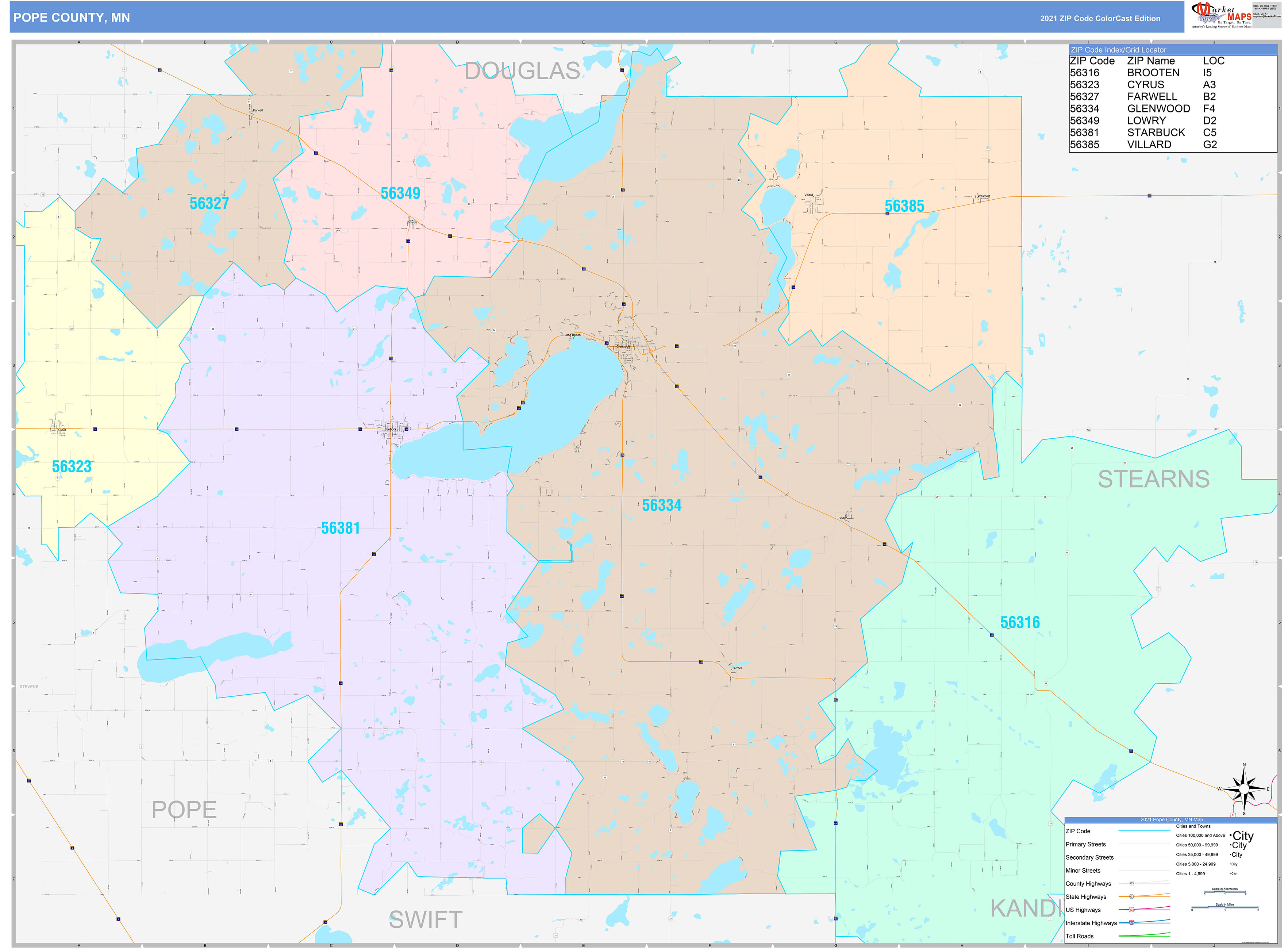
Task: Select VILLARD in the ZIP index table
Action: pos(1149,145)
